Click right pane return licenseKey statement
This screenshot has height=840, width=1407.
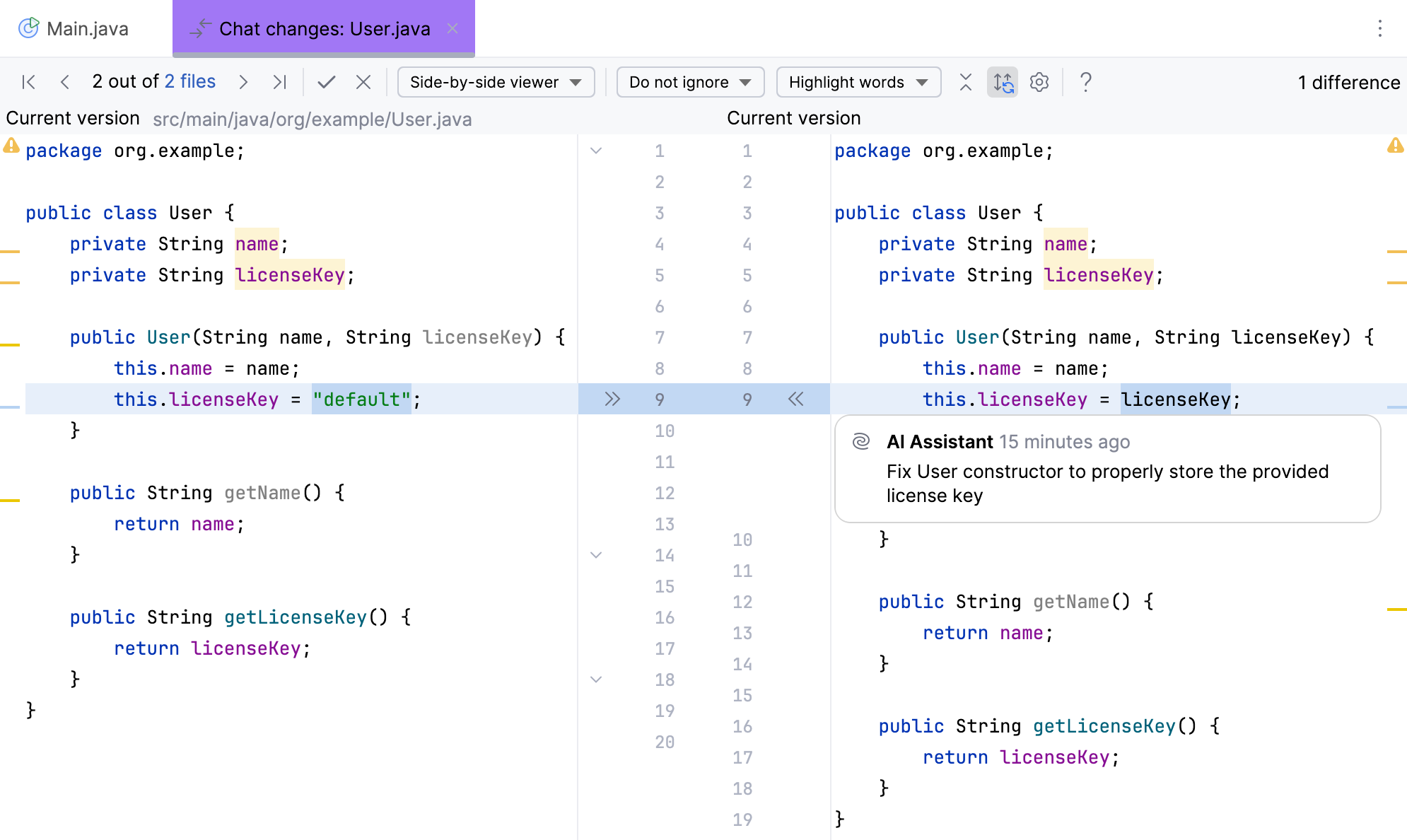(1021, 757)
